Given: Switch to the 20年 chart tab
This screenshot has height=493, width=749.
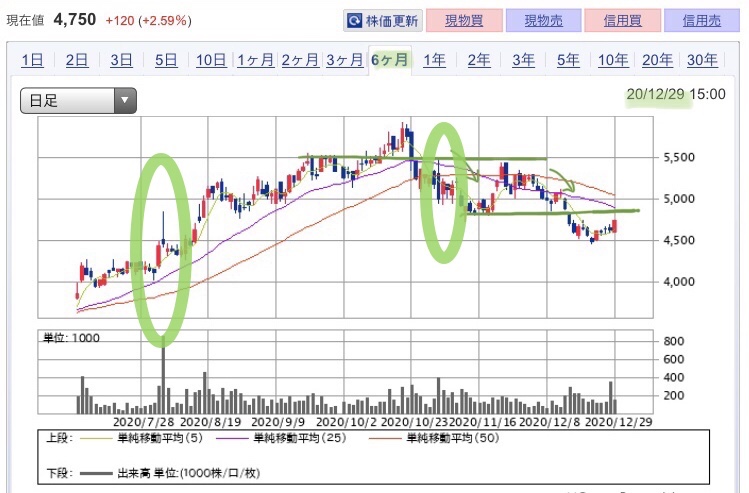Looking at the screenshot, I should point(657,60).
